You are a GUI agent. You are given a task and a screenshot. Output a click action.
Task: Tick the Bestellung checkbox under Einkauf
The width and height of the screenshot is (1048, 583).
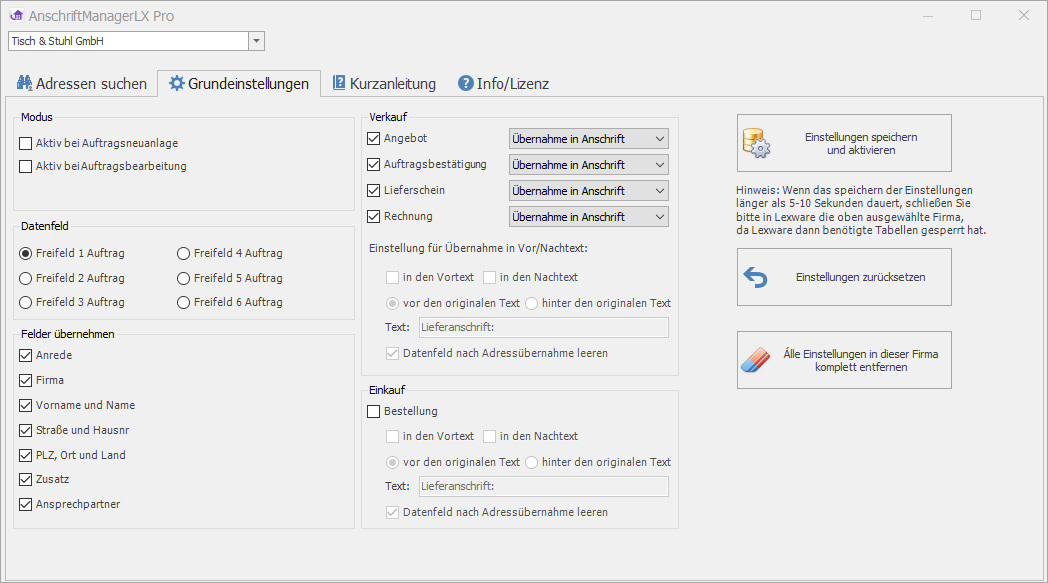(375, 411)
